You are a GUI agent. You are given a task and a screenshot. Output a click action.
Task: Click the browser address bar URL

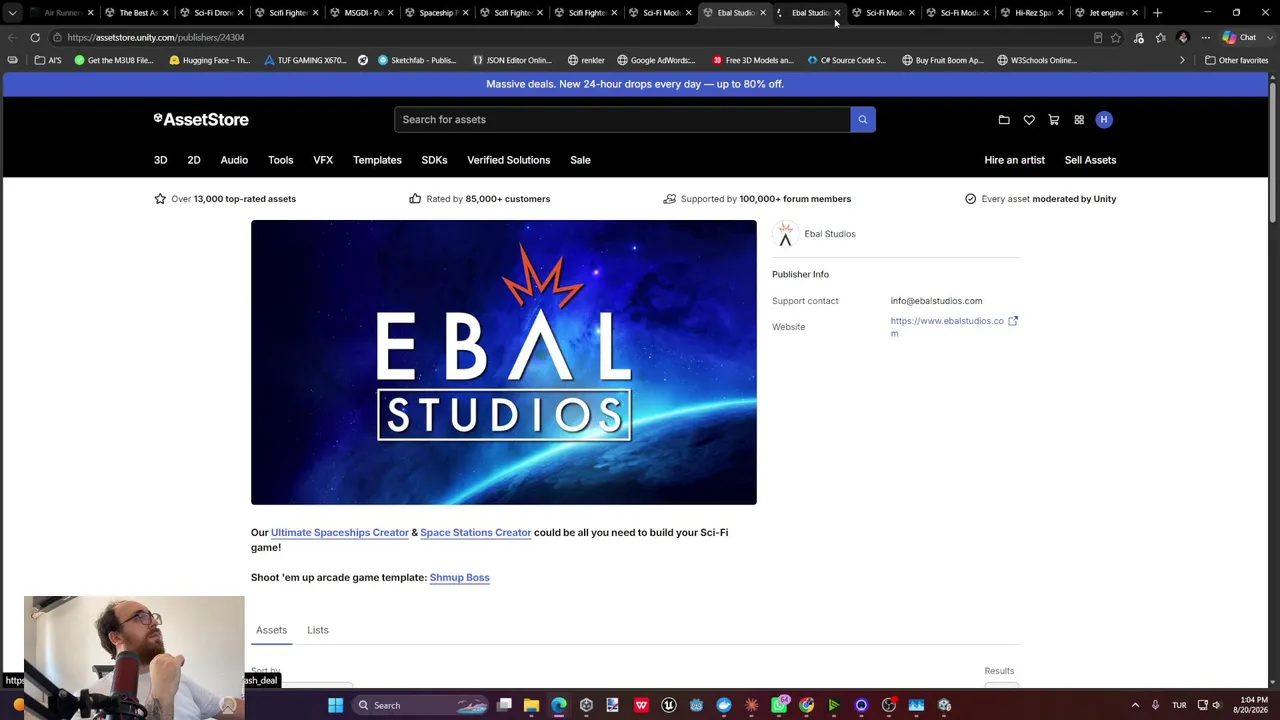156,38
